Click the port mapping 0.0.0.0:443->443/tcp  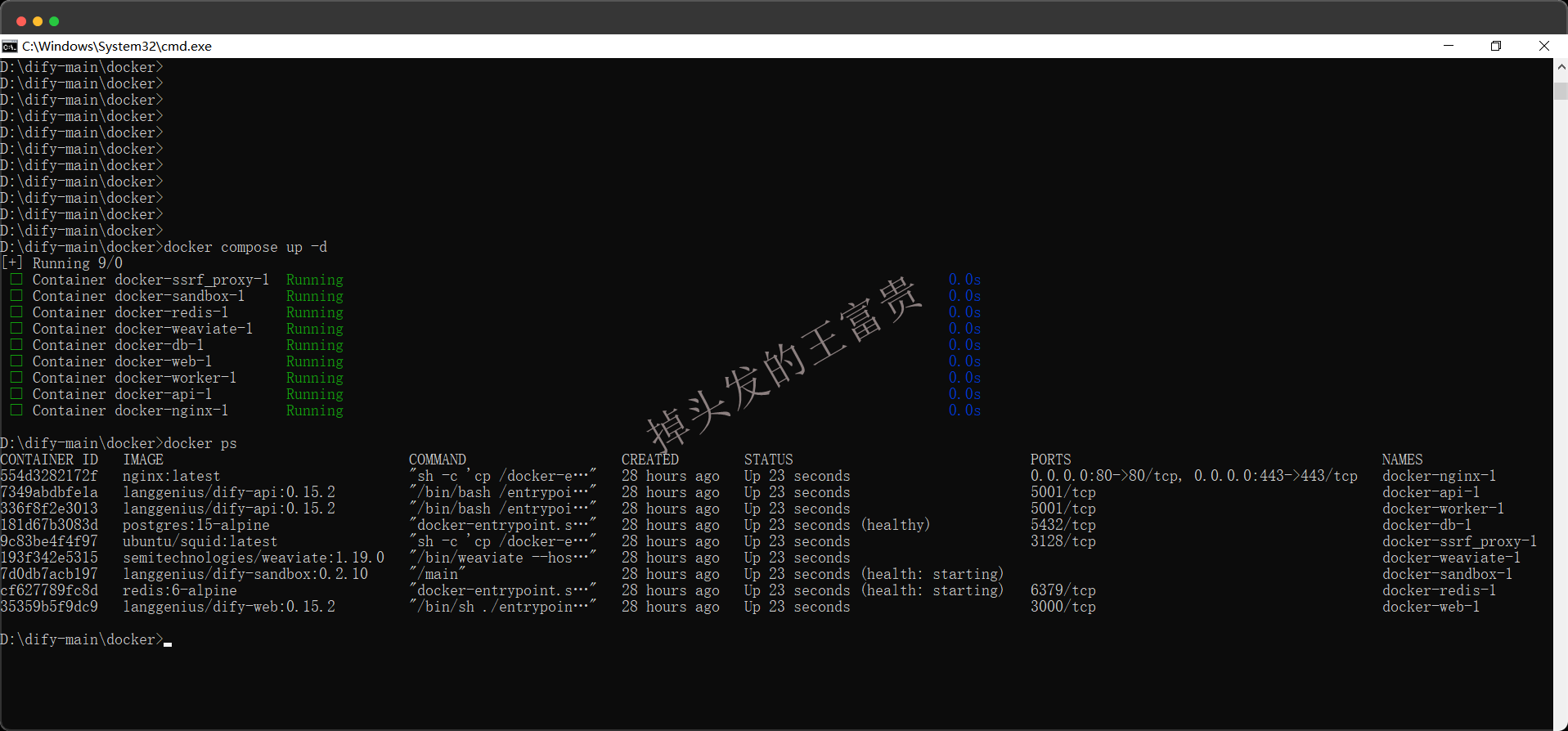click(1276, 476)
